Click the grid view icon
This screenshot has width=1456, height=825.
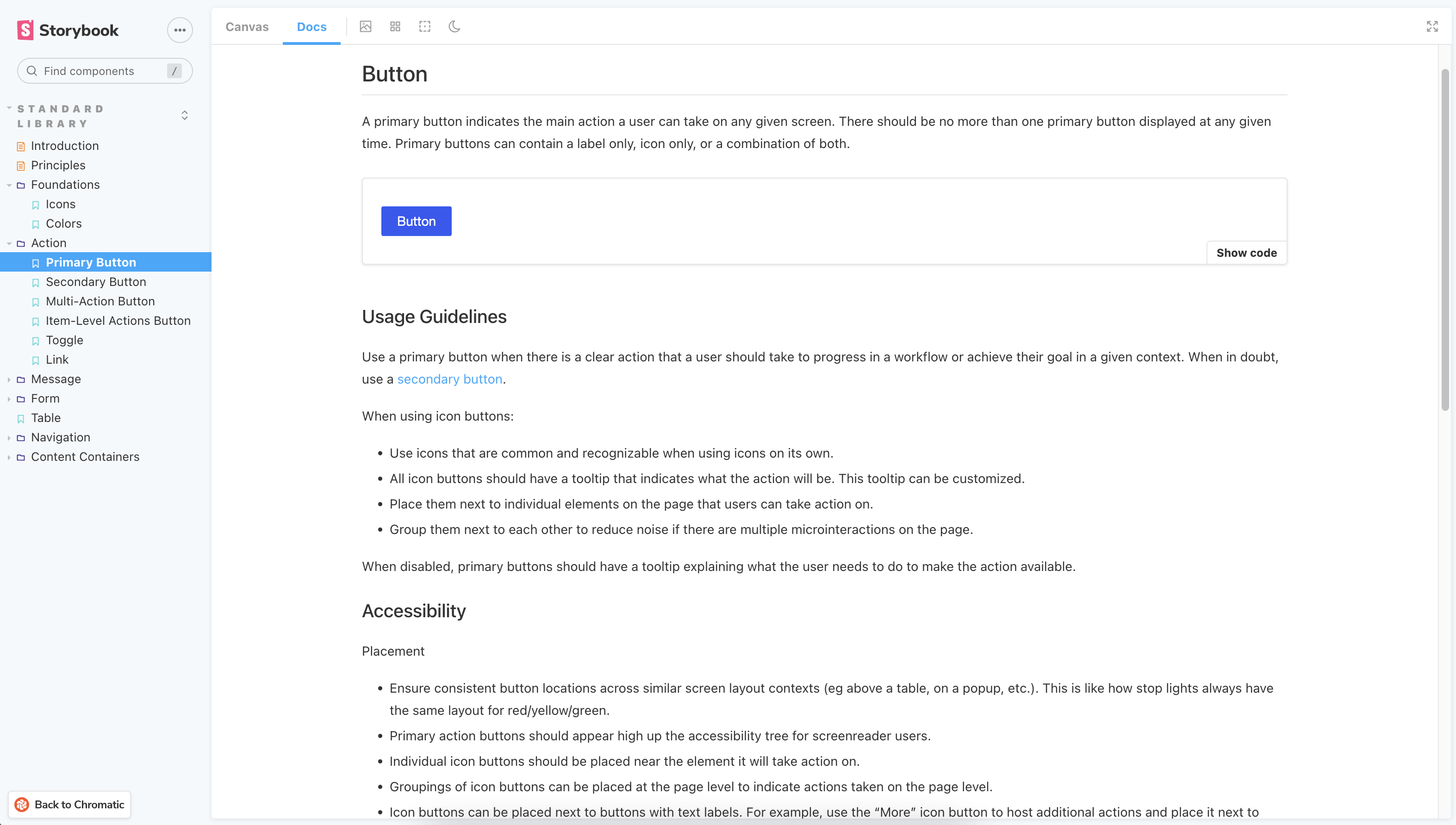pos(395,26)
